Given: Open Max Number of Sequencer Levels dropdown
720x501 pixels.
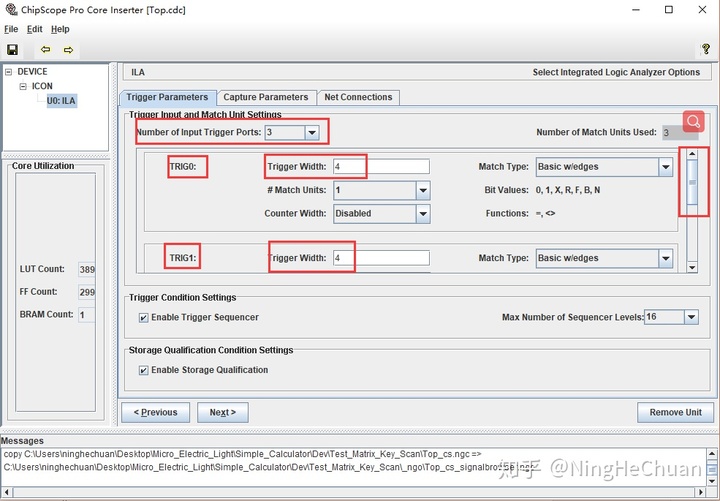Looking at the screenshot, I should 691,317.
